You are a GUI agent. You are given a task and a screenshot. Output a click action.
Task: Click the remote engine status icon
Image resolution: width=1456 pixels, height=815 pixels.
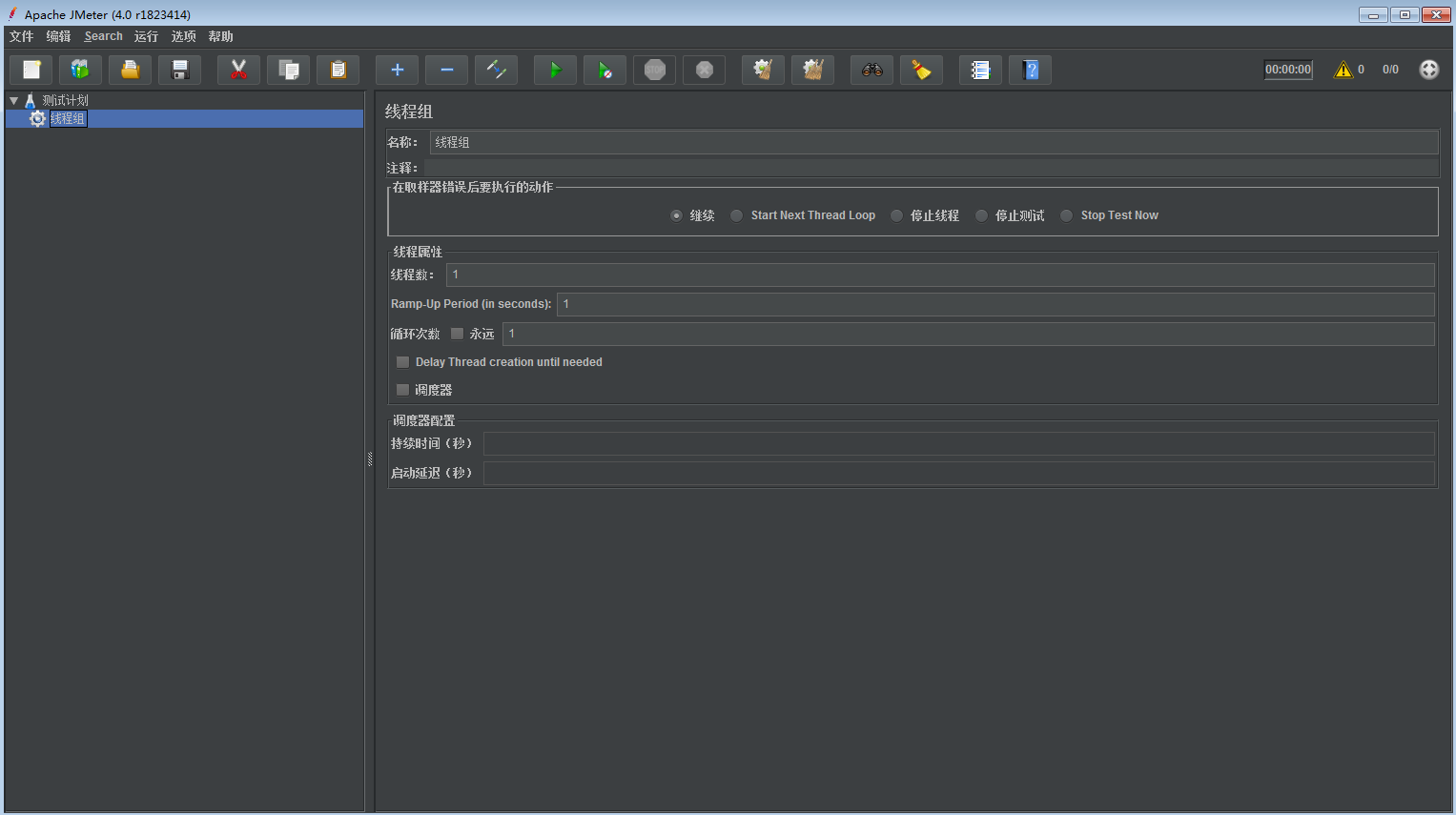point(1428,70)
